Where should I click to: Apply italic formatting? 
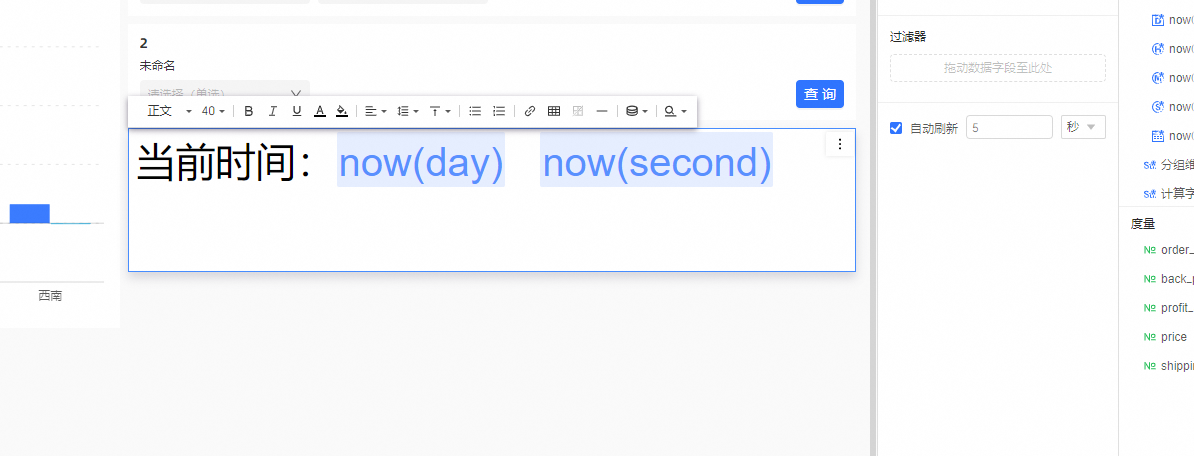click(272, 111)
